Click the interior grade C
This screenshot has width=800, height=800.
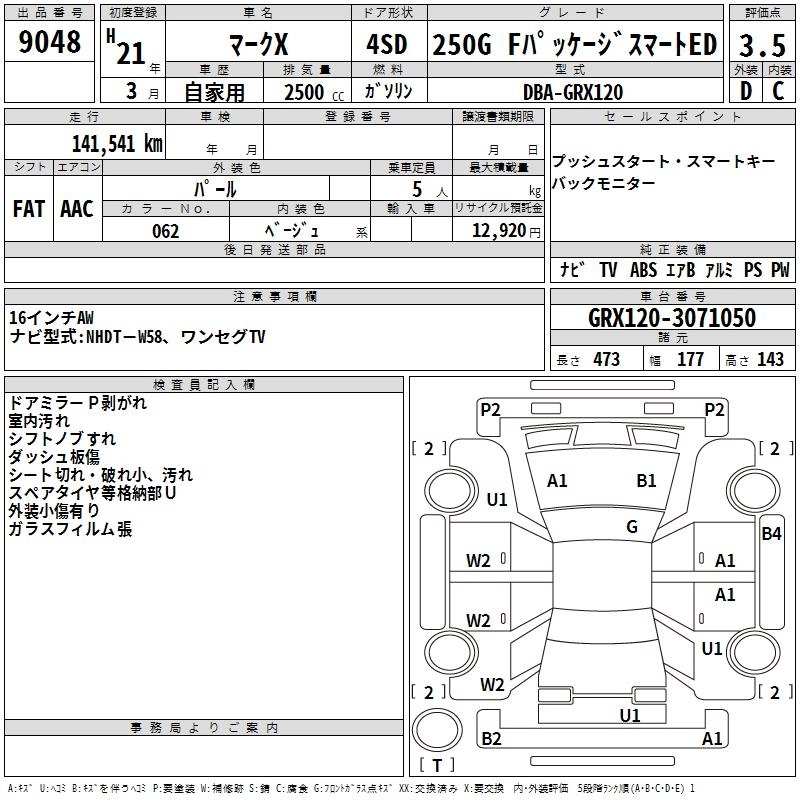[778, 91]
